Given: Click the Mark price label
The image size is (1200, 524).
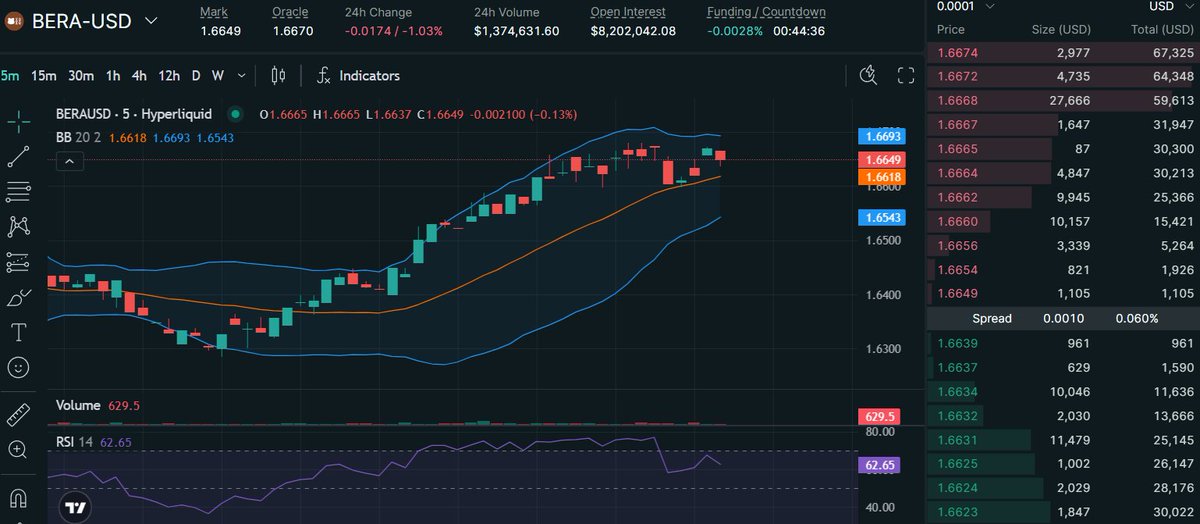Looking at the screenshot, I should click(213, 12).
